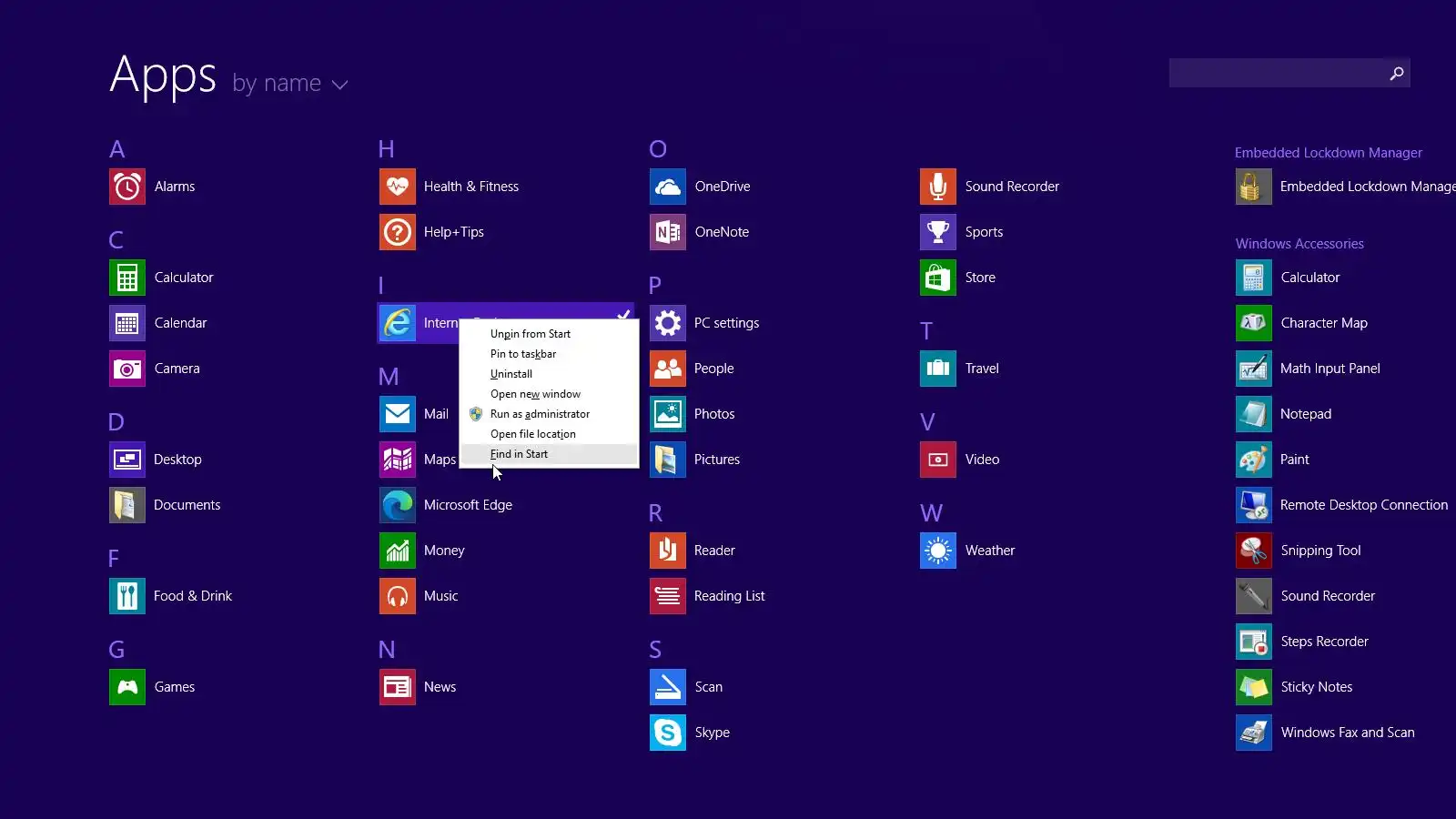The height and width of the screenshot is (819, 1456).
Task: Open the Scan label
Action: click(x=709, y=687)
